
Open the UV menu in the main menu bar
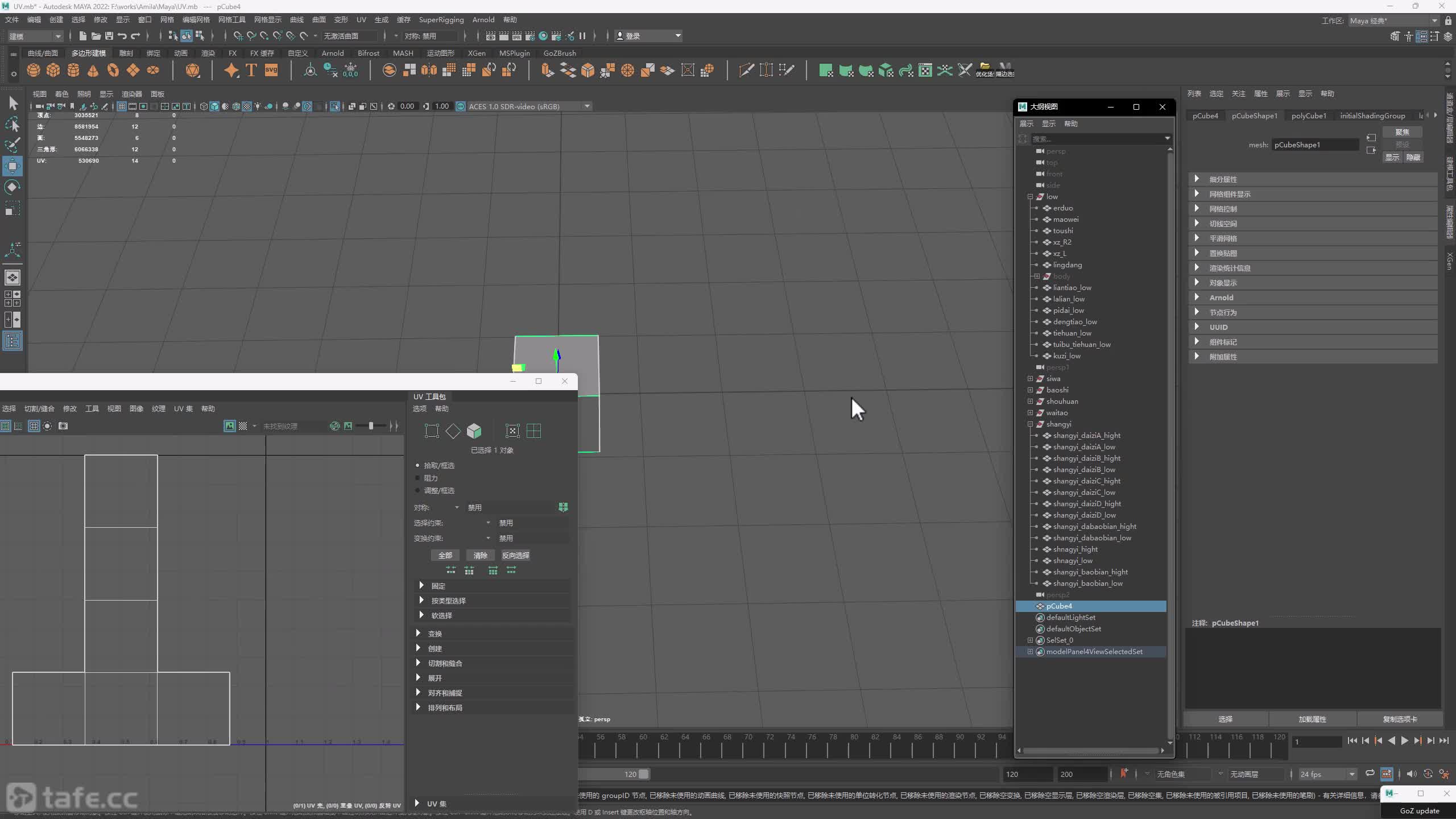click(361, 20)
